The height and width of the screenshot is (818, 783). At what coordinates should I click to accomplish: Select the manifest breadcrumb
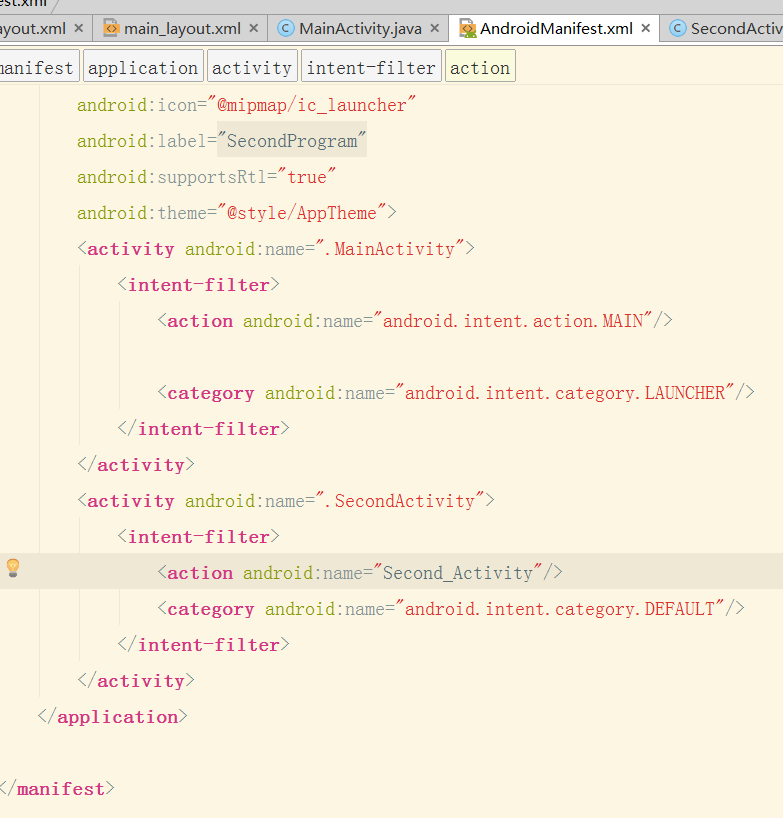(x=37, y=68)
